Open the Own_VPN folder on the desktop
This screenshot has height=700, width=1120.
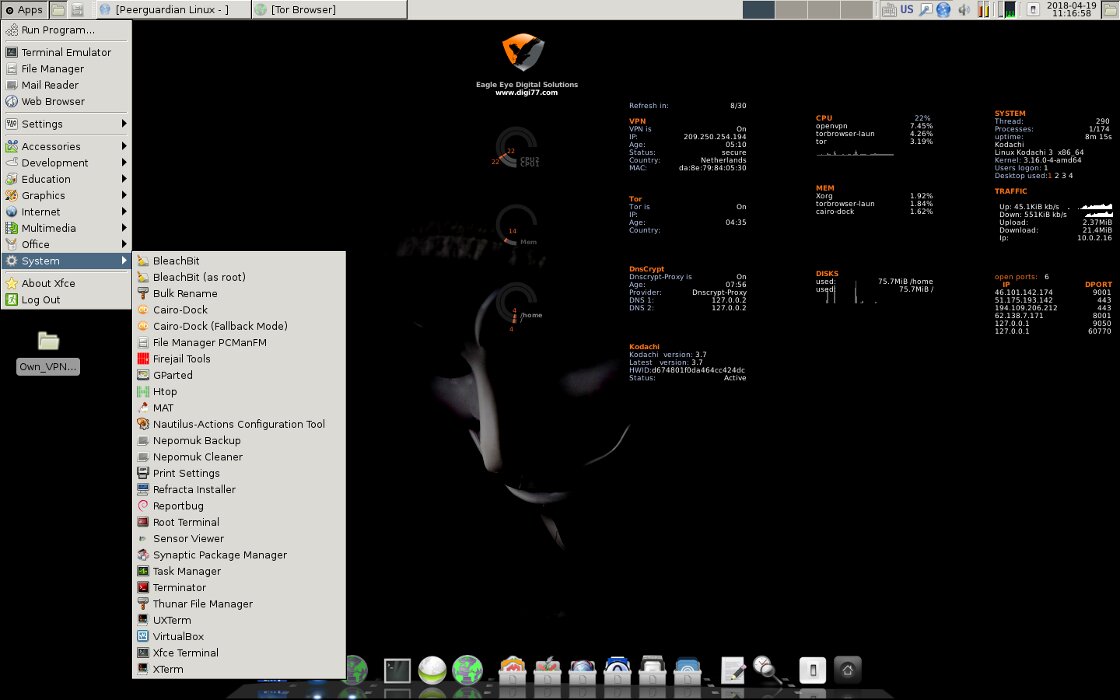click(x=48, y=343)
